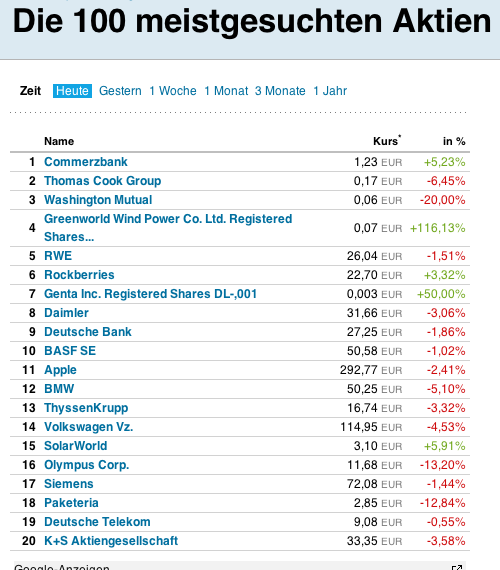The width and height of the screenshot is (500, 570).
Task: Show the 1 Monat ranking
Action: click(226, 91)
